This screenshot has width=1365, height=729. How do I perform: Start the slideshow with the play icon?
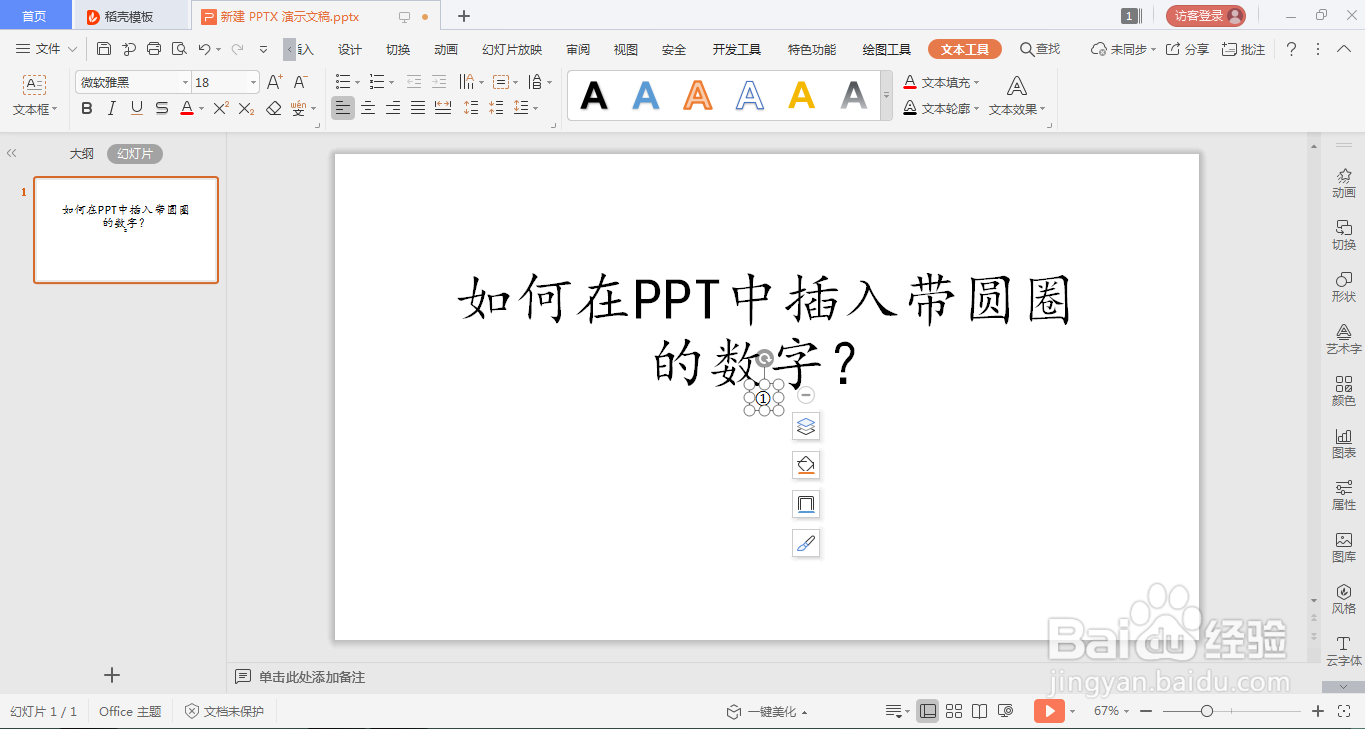click(x=1049, y=711)
